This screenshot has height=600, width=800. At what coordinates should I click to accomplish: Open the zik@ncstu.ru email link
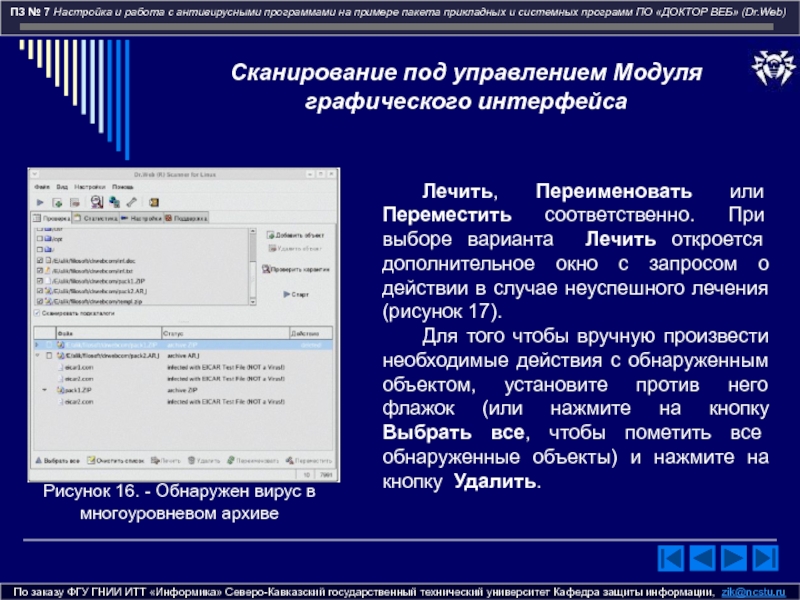(x=753, y=592)
